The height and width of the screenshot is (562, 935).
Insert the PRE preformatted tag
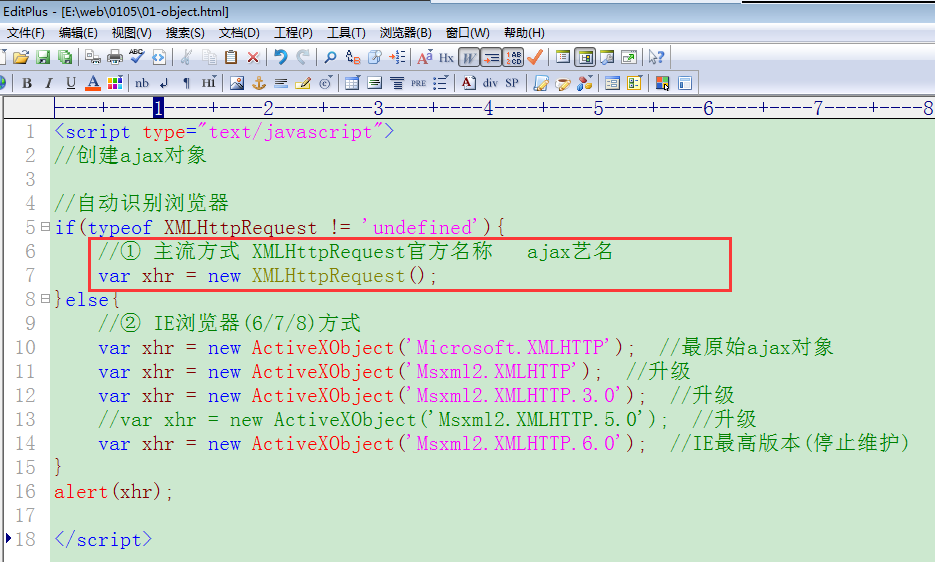click(419, 83)
